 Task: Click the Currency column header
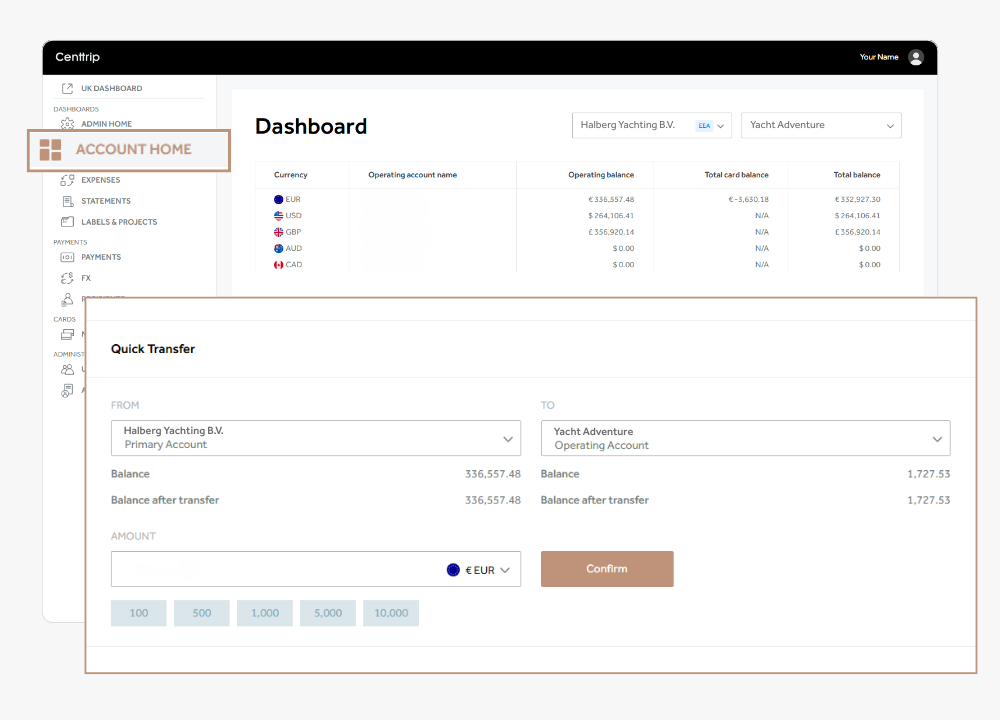[x=291, y=175]
